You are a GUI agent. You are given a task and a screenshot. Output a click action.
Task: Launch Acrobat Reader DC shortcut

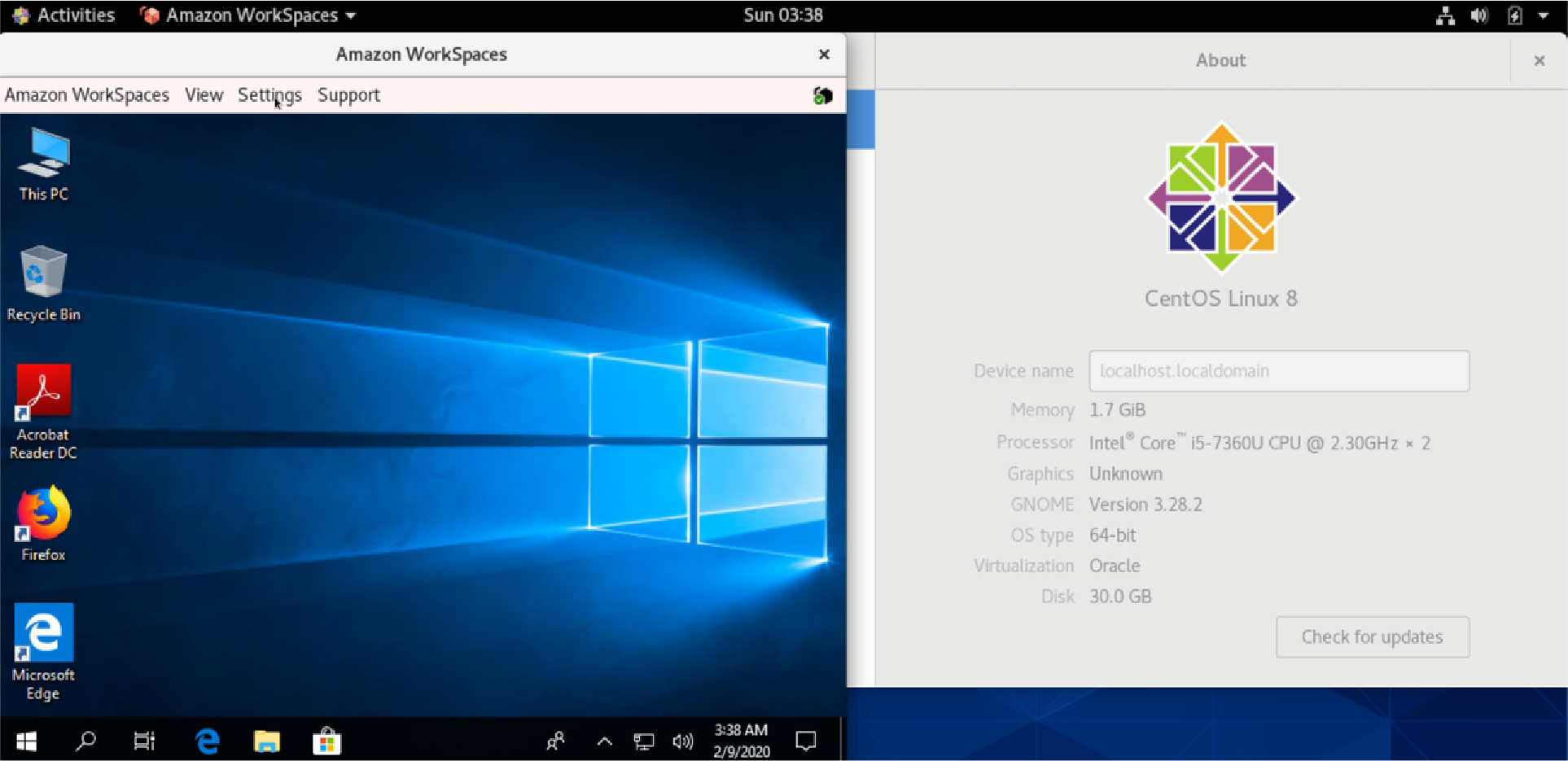(43, 412)
